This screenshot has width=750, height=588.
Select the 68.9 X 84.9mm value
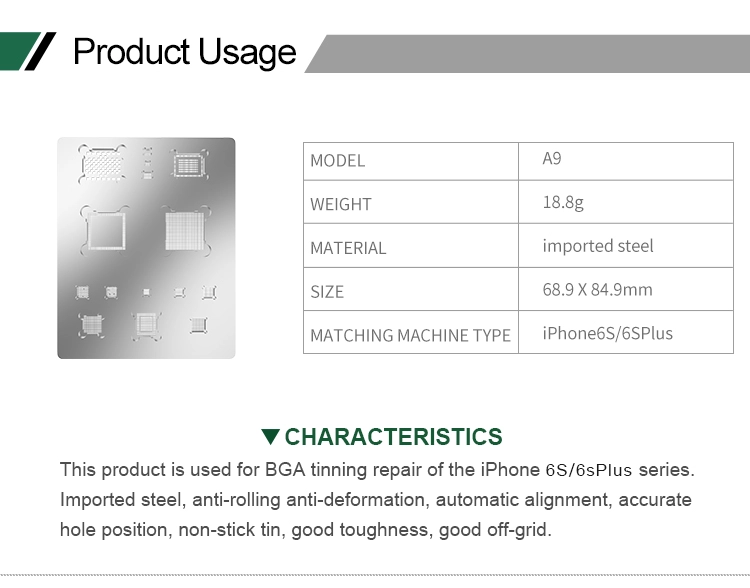(x=597, y=289)
